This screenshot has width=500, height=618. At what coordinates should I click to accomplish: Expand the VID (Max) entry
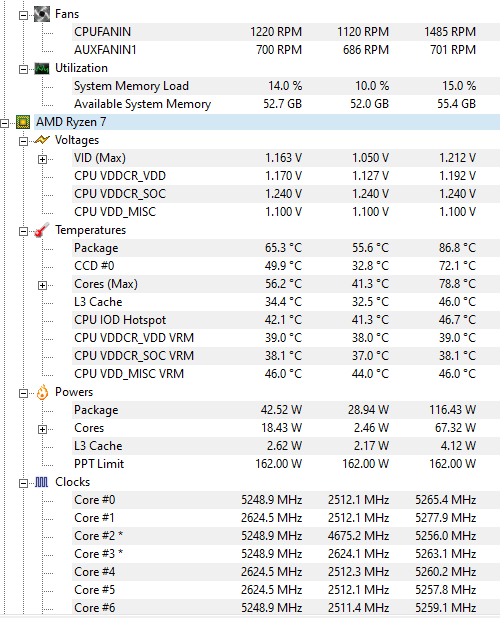coord(43,159)
